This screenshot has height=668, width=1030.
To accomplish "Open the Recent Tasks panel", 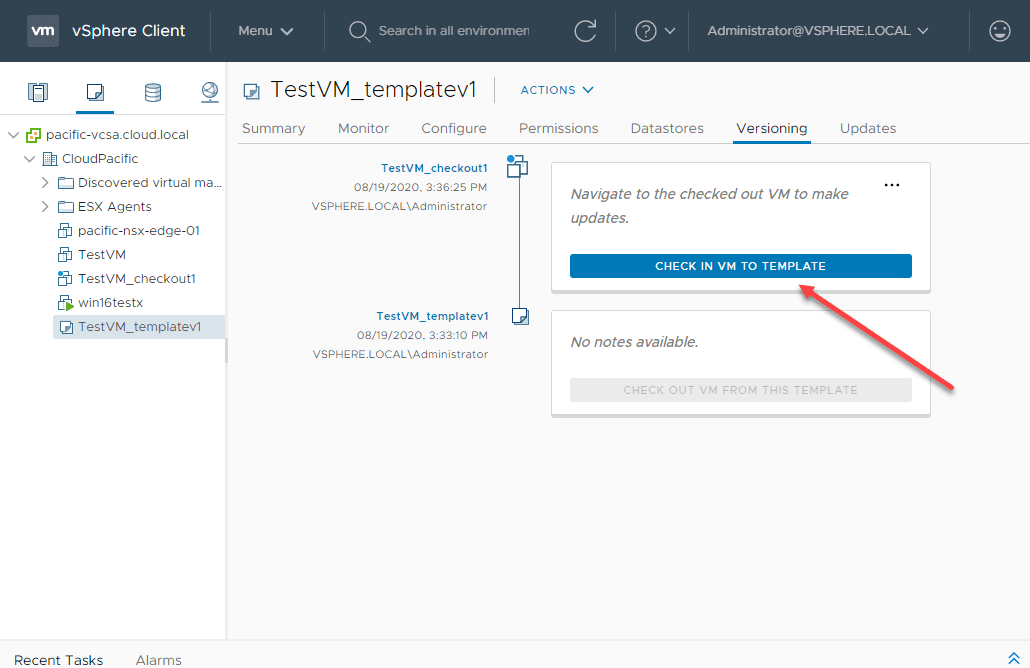I will [x=58, y=659].
